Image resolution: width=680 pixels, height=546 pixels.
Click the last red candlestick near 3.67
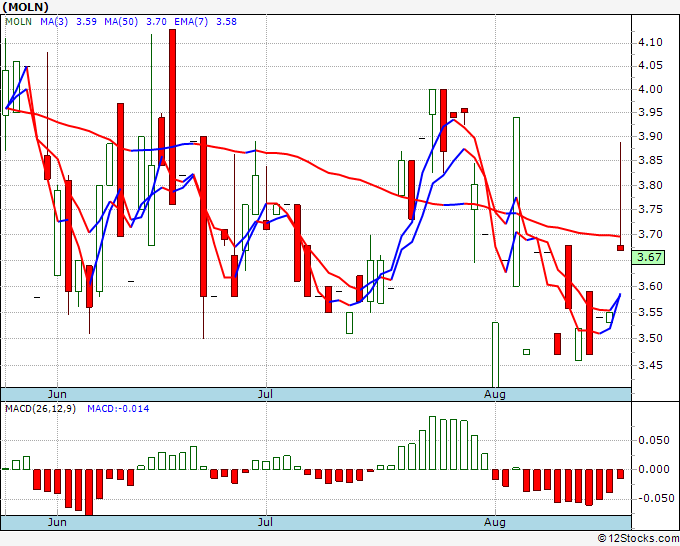click(621, 248)
